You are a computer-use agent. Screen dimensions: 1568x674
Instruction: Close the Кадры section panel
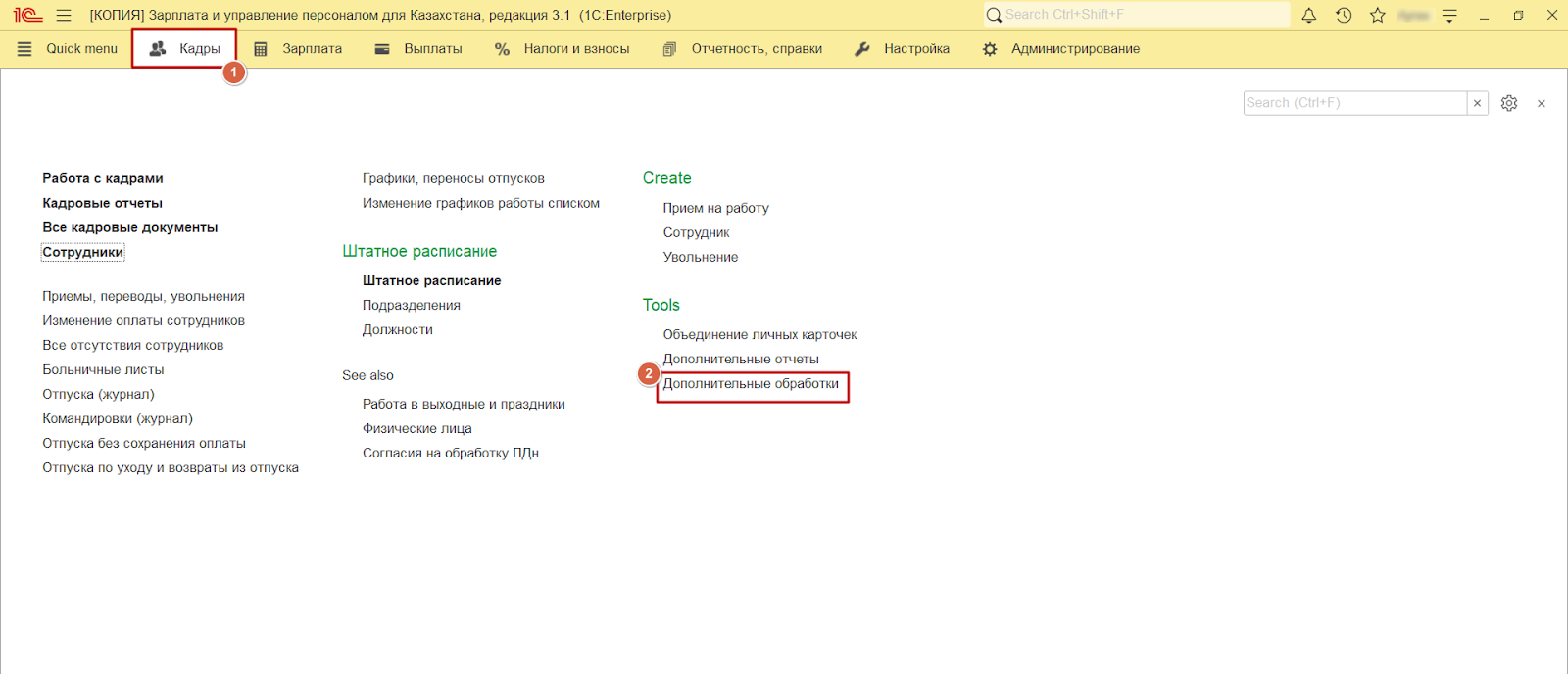click(1542, 103)
